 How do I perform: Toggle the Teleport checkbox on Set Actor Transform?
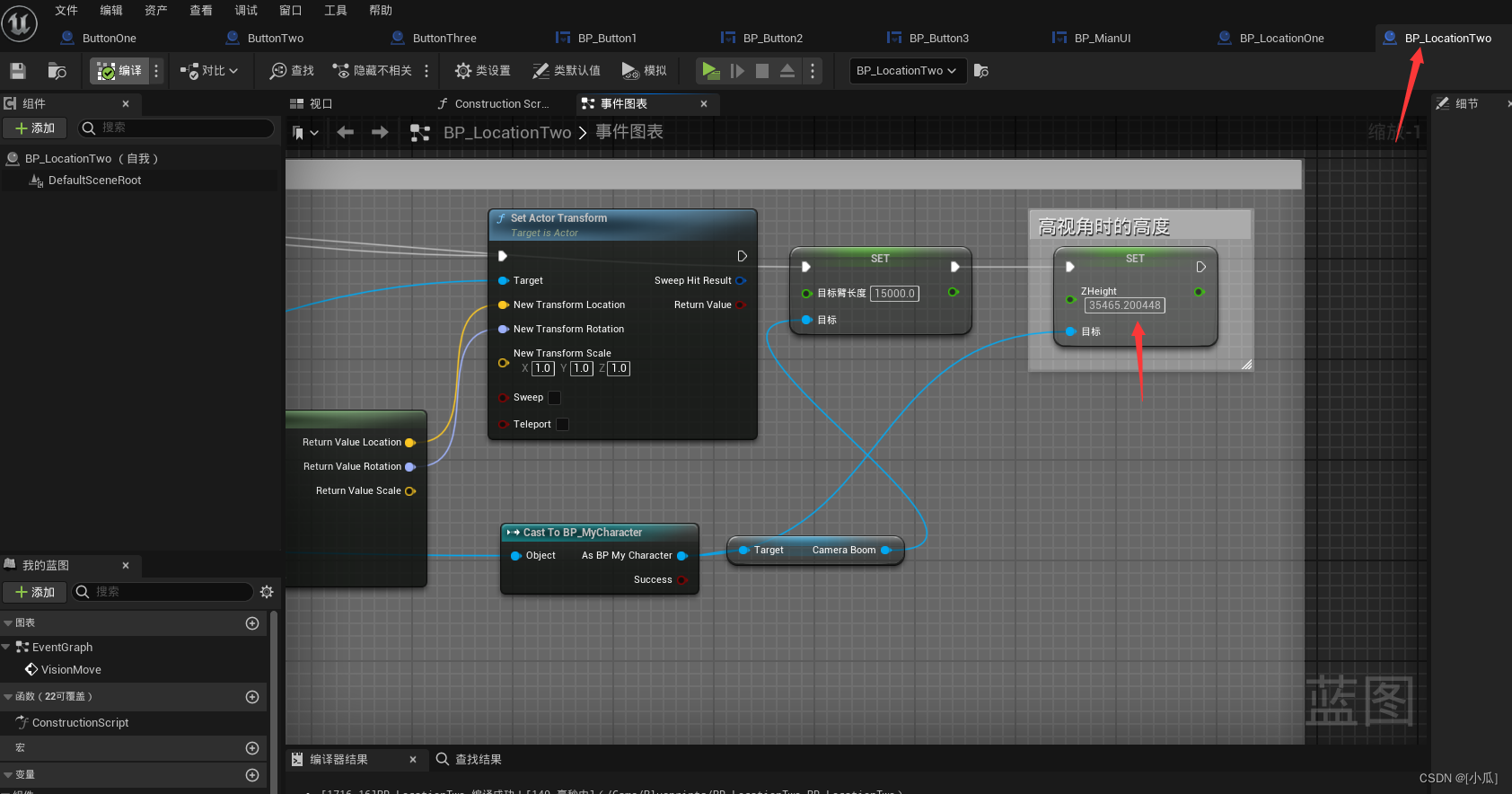point(562,424)
